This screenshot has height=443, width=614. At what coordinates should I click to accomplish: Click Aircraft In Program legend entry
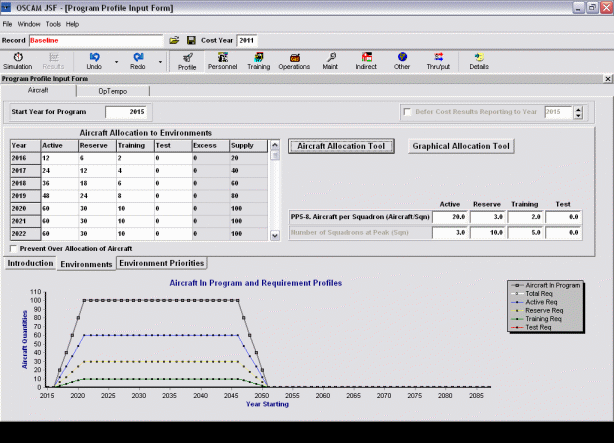[546, 286]
